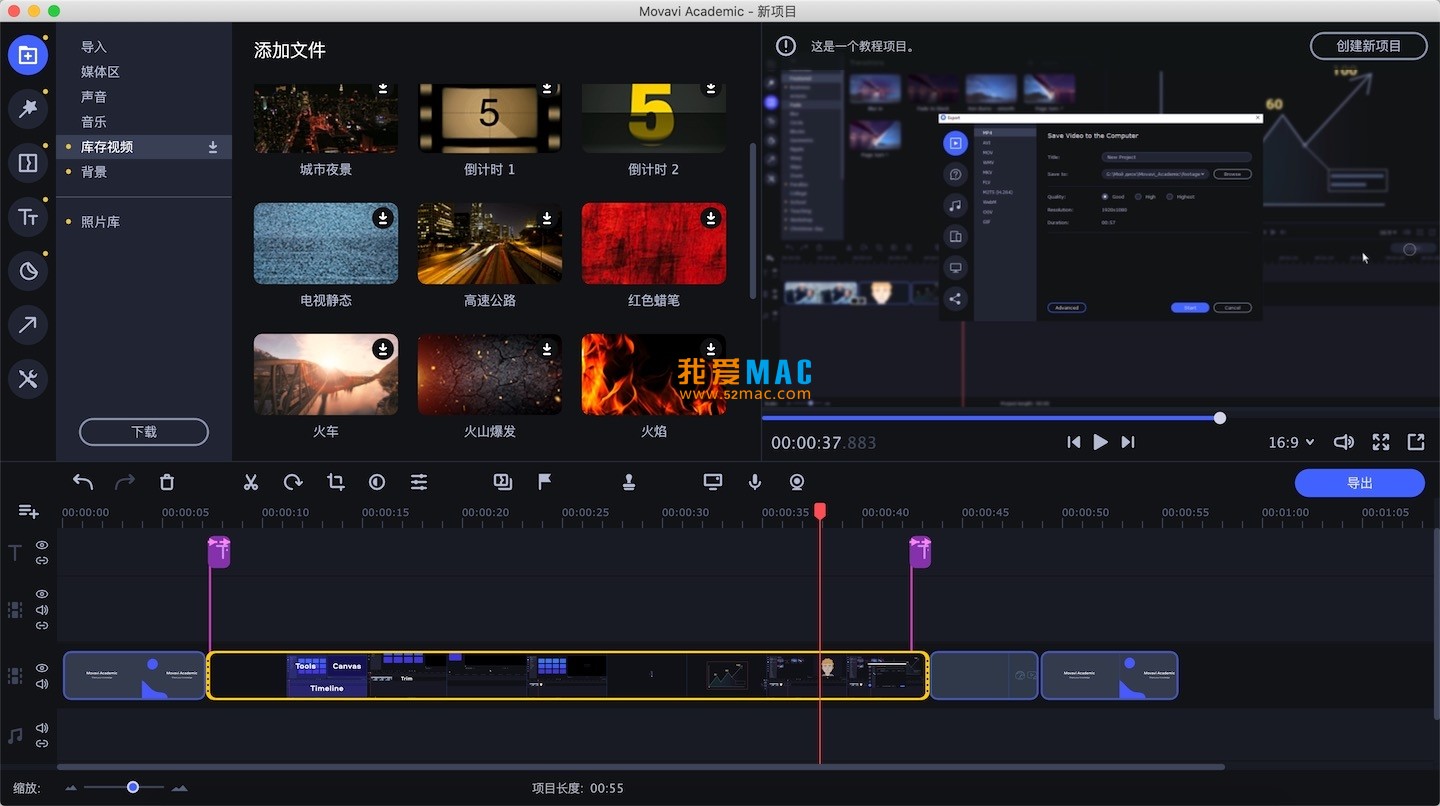1440x806 pixels.
Task: Toggle main video track visibility eye
Action: coord(42,668)
